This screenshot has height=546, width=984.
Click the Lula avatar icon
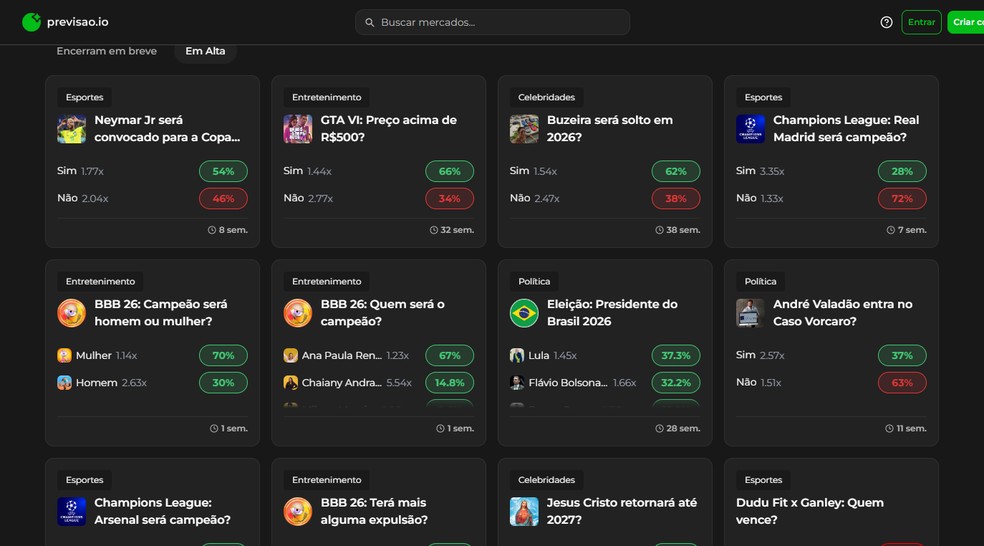(516, 355)
